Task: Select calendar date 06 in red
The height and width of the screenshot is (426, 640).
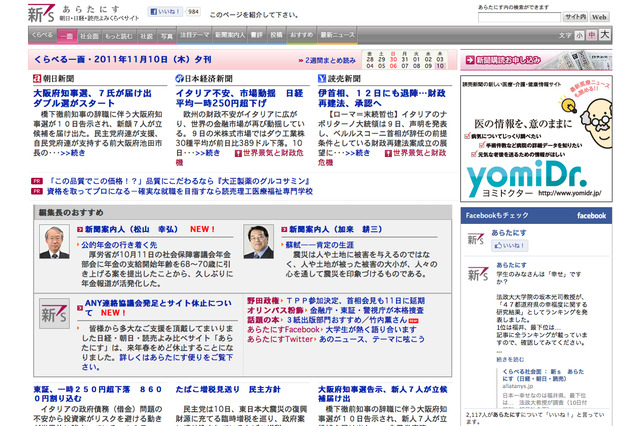Action: 393,66
